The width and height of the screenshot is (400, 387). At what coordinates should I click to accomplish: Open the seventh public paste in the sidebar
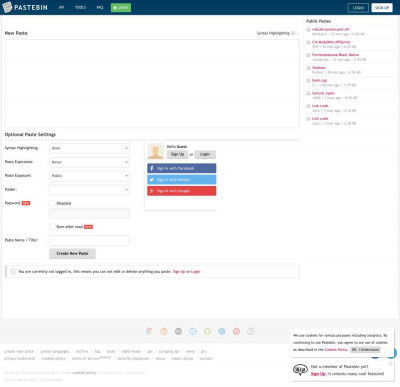(x=320, y=106)
